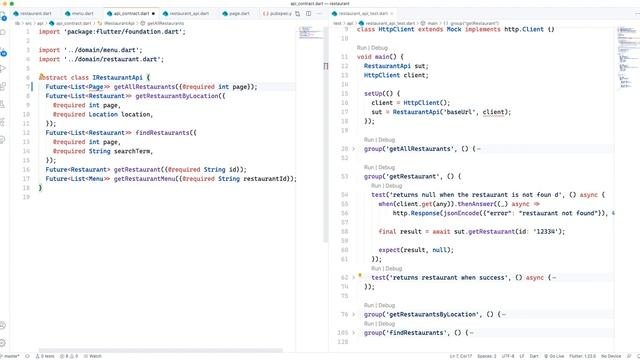Expand the folded group 'getAllRestaurants'
The width and height of the screenshot is (640, 360).
point(354,149)
